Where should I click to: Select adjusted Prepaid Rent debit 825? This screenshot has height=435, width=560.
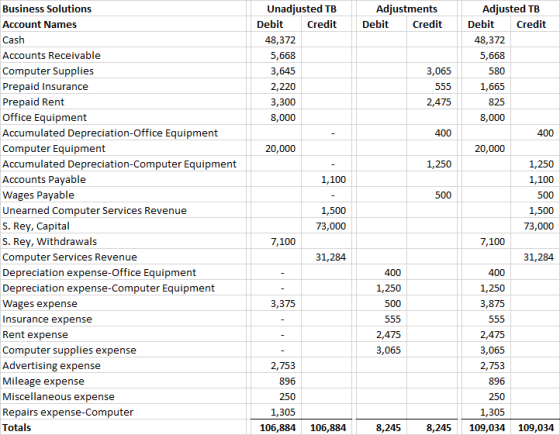(x=497, y=102)
